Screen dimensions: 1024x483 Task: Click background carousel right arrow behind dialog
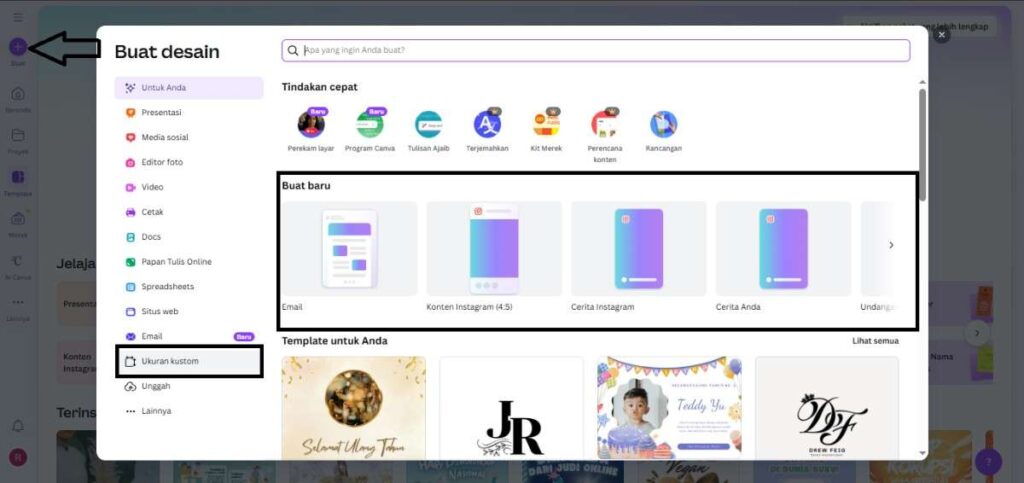tap(977, 333)
